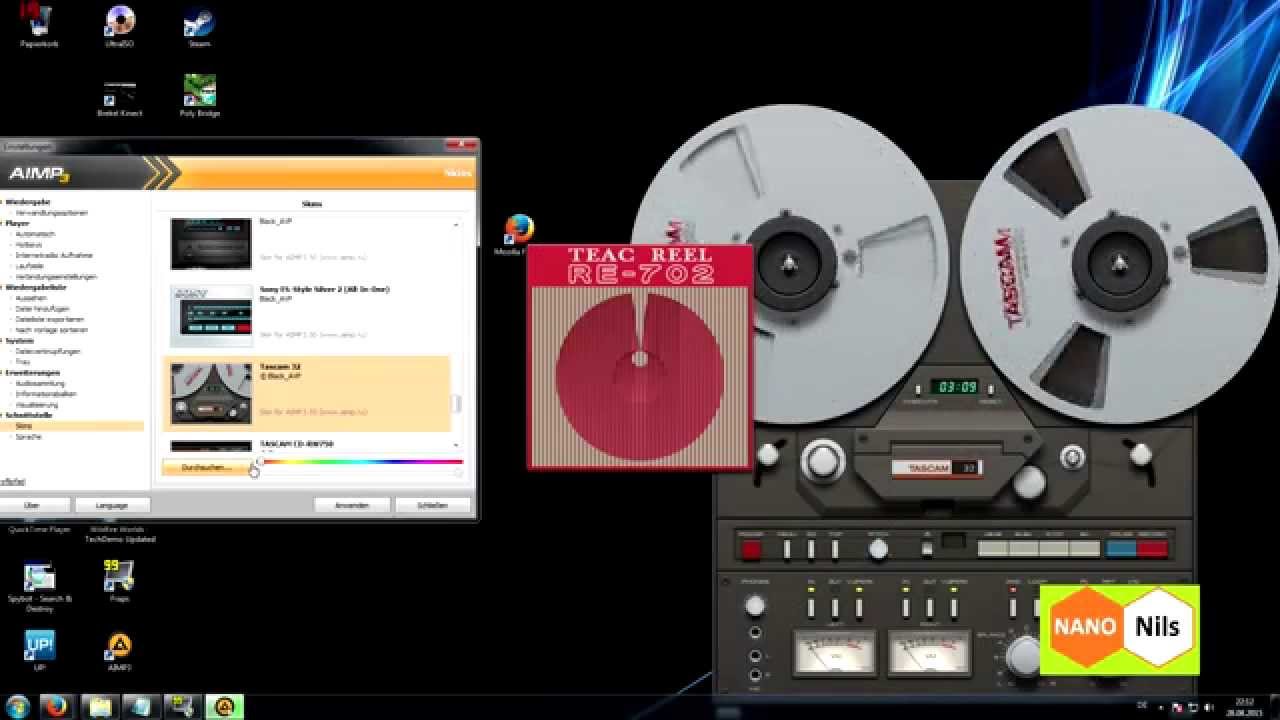Viewport: 1280px width, 720px height.
Task: Open the Windows Start menu
Action: click(17, 706)
